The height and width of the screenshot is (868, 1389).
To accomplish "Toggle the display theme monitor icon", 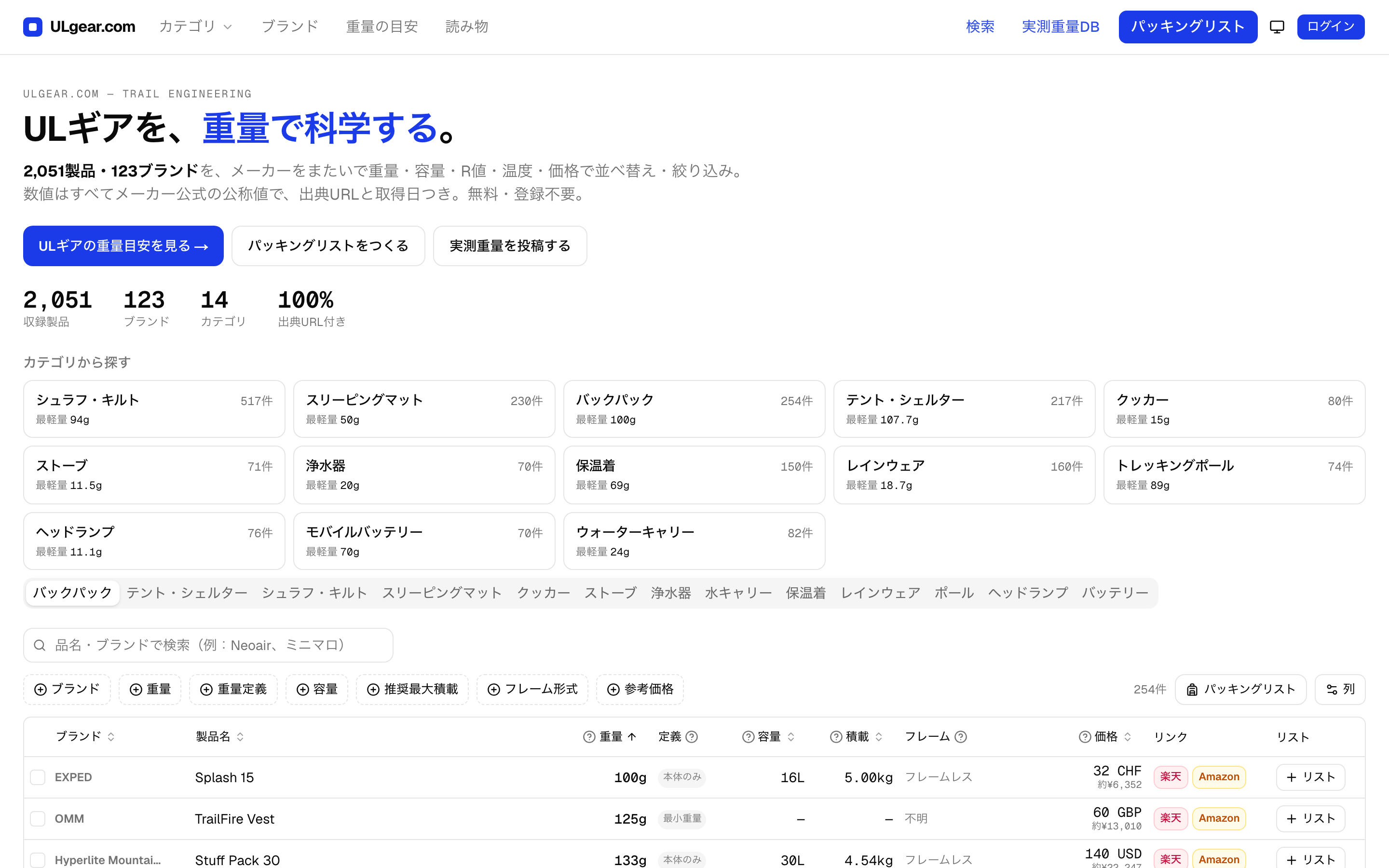I will [x=1277, y=27].
